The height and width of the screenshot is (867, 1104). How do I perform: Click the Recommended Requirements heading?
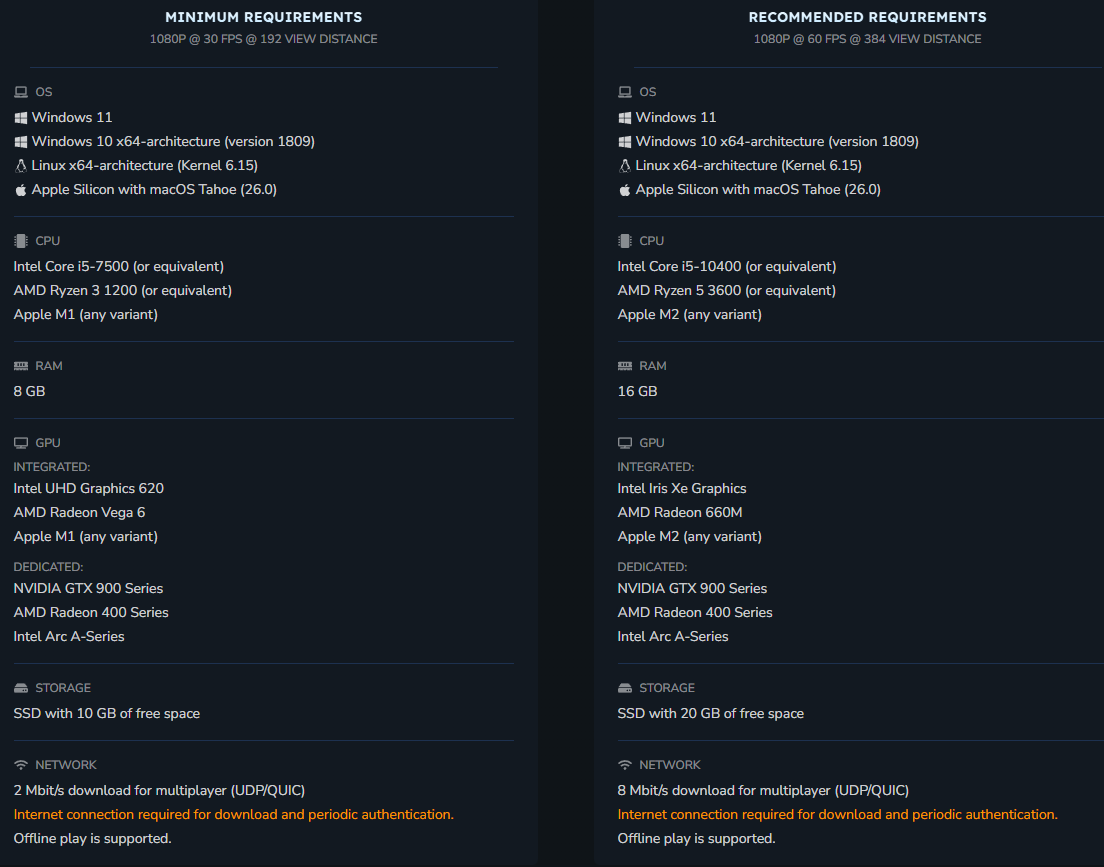pos(867,17)
